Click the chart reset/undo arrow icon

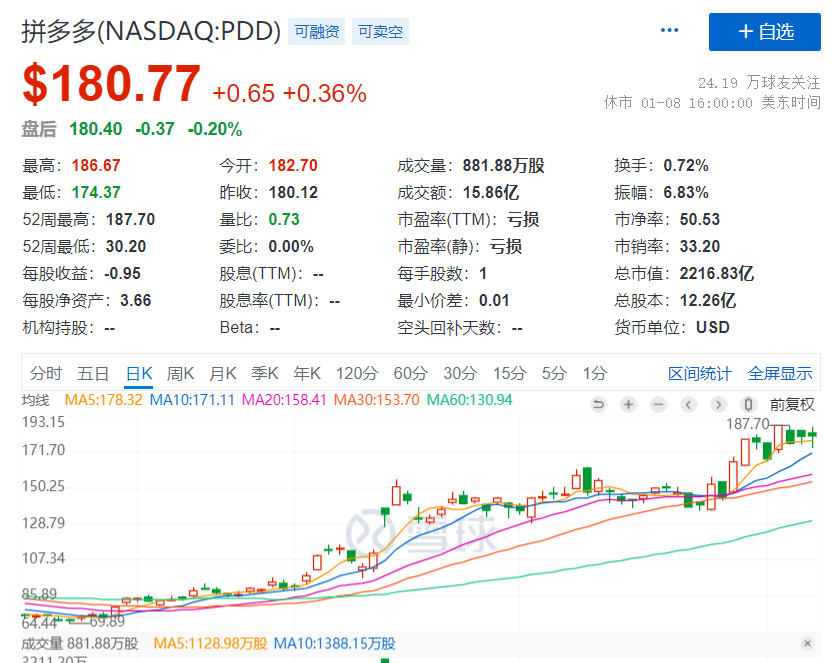(x=598, y=404)
